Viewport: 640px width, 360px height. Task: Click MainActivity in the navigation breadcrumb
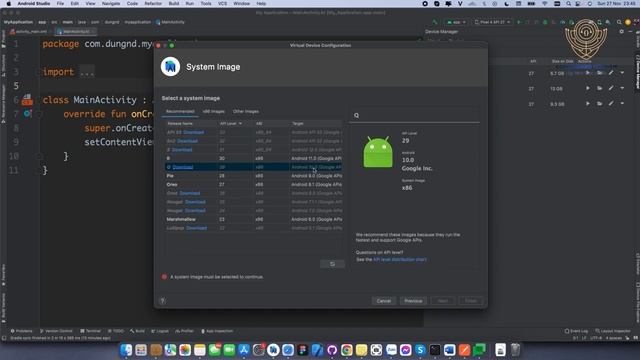[x=170, y=22]
